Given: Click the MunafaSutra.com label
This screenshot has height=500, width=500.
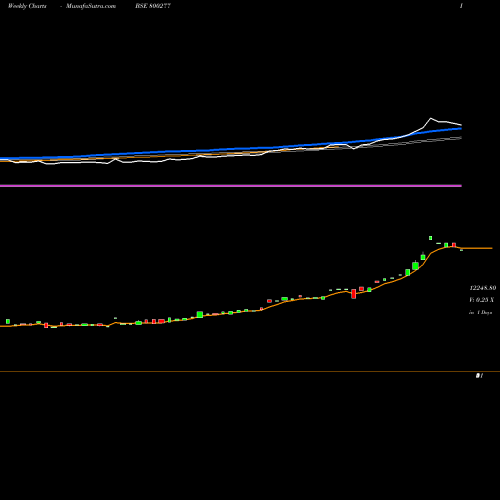Looking at the screenshot, I should click(91, 6).
